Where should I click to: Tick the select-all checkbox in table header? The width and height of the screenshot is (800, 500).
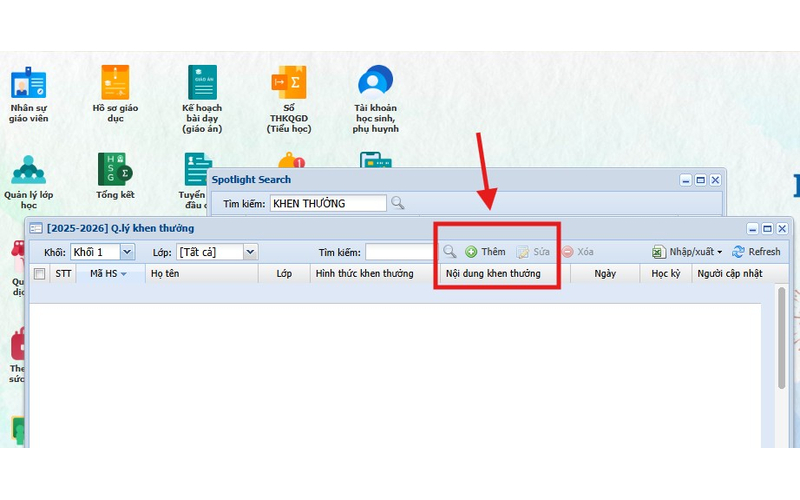39,274
